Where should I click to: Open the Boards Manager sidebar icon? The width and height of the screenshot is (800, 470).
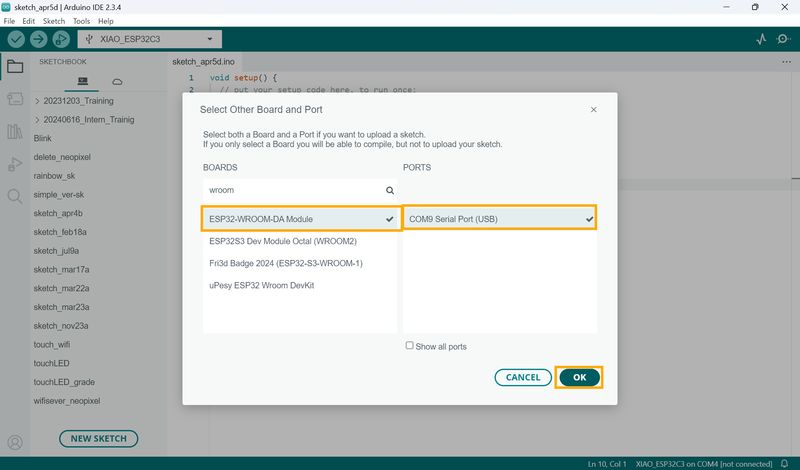point(15,98)
